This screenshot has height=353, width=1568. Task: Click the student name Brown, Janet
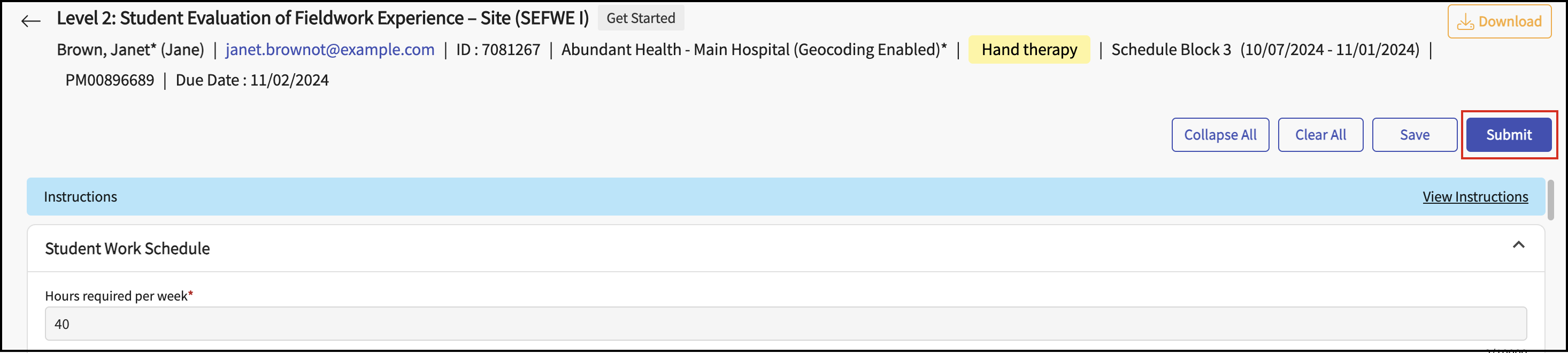130,50
